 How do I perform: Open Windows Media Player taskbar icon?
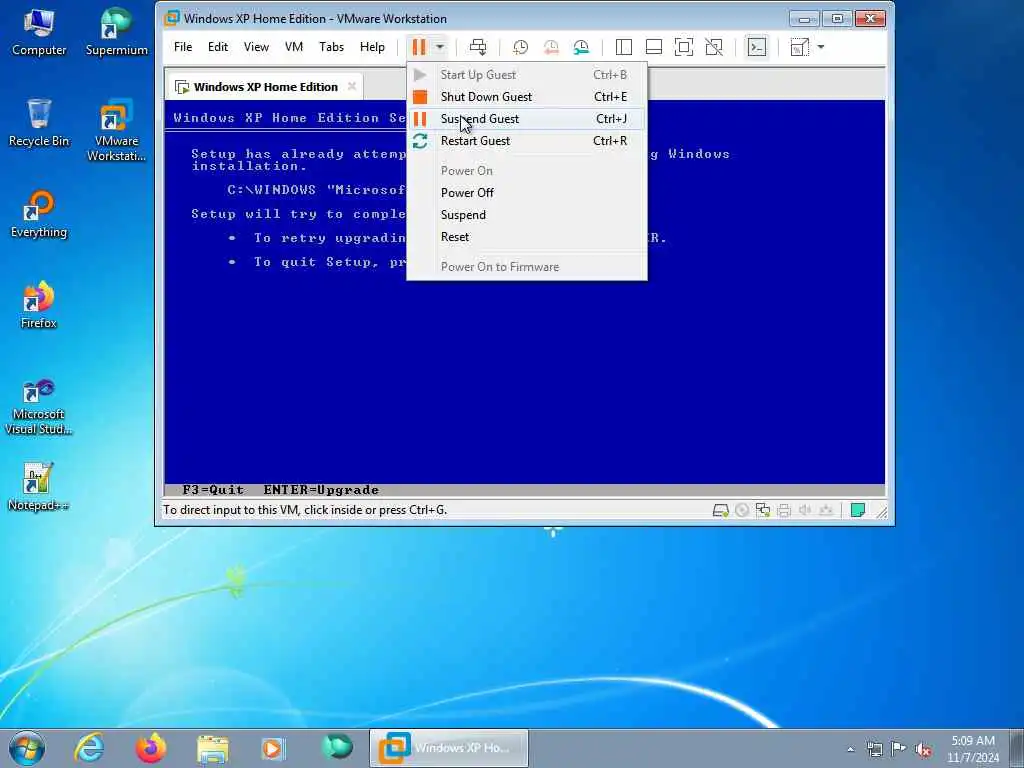pyautogui.click(x=273, y=748)
